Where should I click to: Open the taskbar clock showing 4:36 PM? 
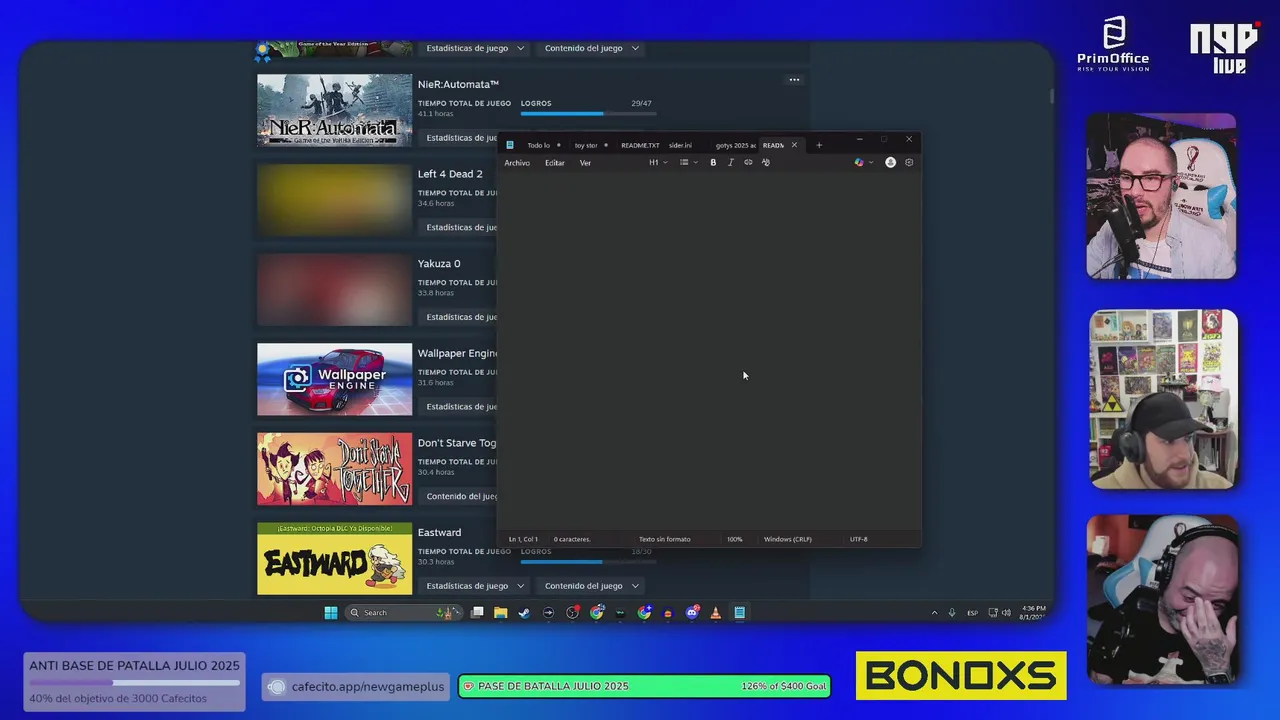coord(1033,612)
